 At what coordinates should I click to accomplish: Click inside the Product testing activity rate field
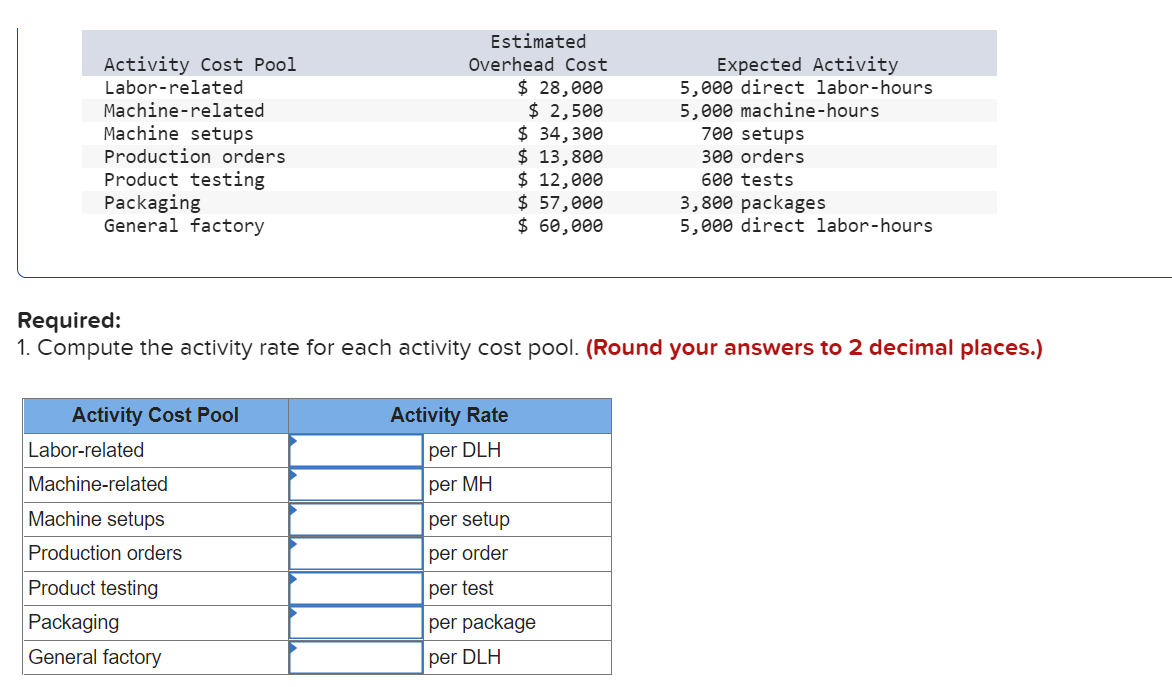click(x=356, y=588)
